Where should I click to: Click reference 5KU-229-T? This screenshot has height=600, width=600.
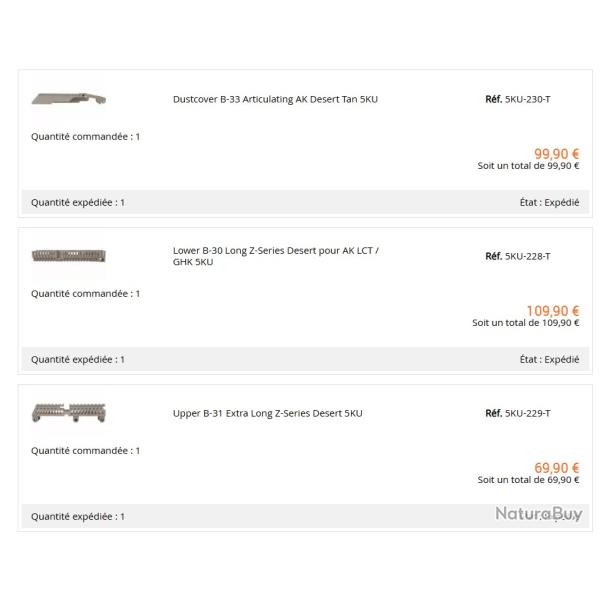pos(527,413)
